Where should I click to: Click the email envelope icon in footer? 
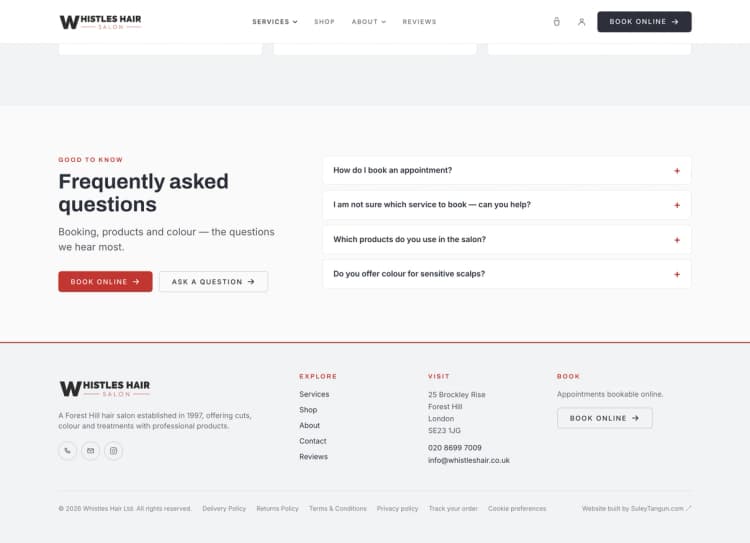point(90,451)
